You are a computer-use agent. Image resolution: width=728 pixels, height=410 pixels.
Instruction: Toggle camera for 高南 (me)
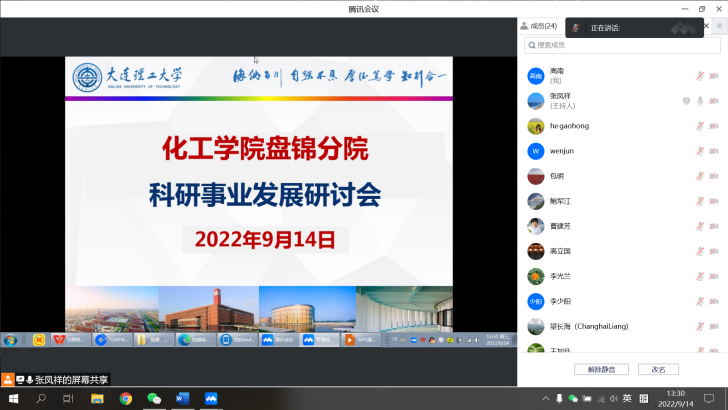[714, 76]
